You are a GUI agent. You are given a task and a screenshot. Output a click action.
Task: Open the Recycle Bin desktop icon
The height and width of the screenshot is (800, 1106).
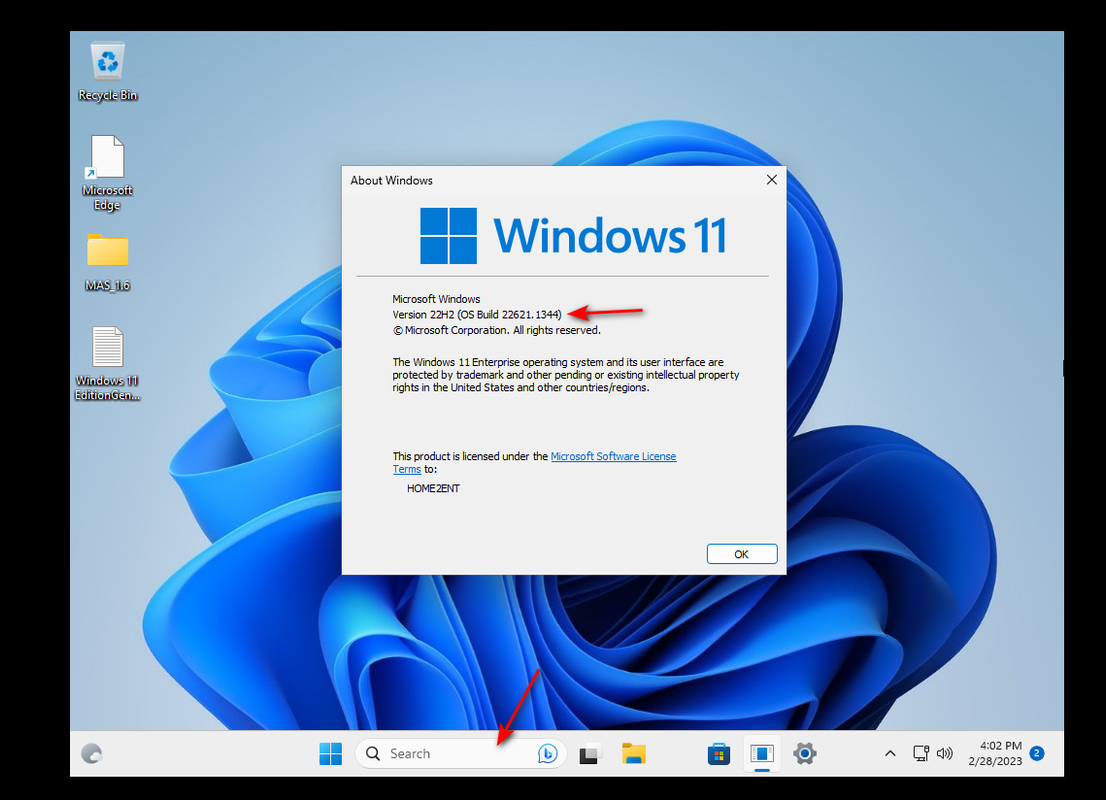click(107, 71)
